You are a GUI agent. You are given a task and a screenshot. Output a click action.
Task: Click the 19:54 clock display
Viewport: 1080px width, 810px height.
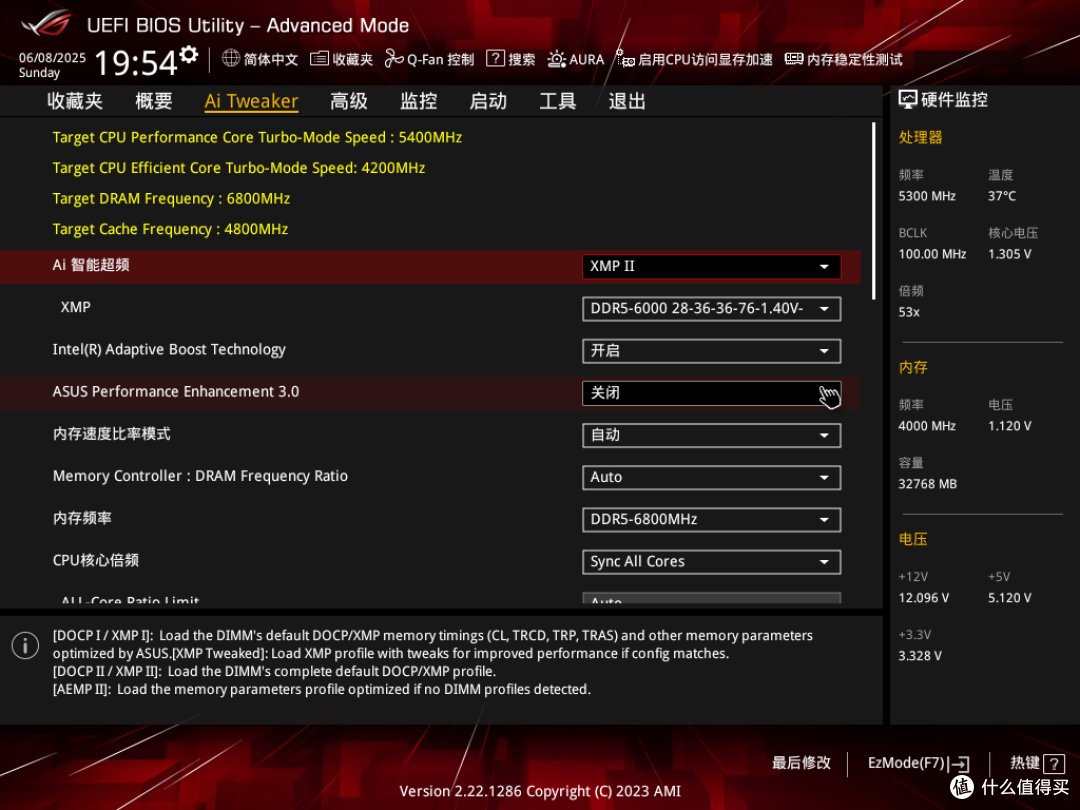click(x=136, y=63)
